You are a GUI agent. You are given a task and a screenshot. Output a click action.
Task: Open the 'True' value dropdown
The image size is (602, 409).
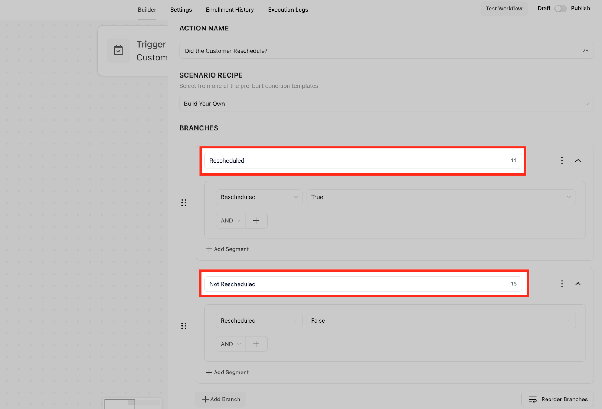(x=441, y=197)
